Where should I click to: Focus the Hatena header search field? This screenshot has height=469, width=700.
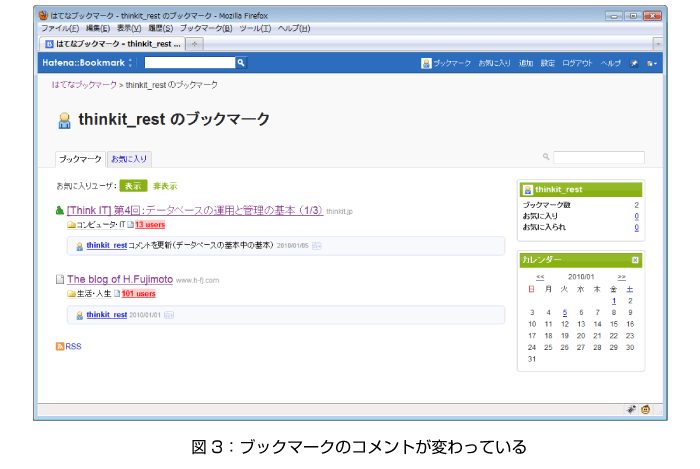pyautogui.click(x=190, y=63)
